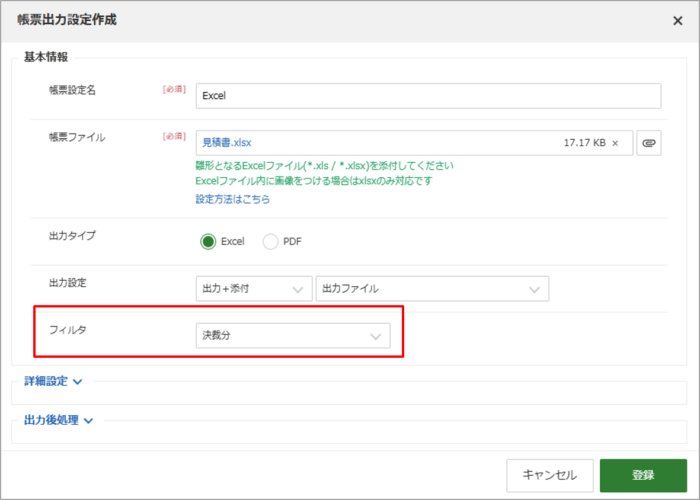Select the Excel output type radio button
Image resolution: width=700 pixels, height=500 pixels.
point(208,242)
